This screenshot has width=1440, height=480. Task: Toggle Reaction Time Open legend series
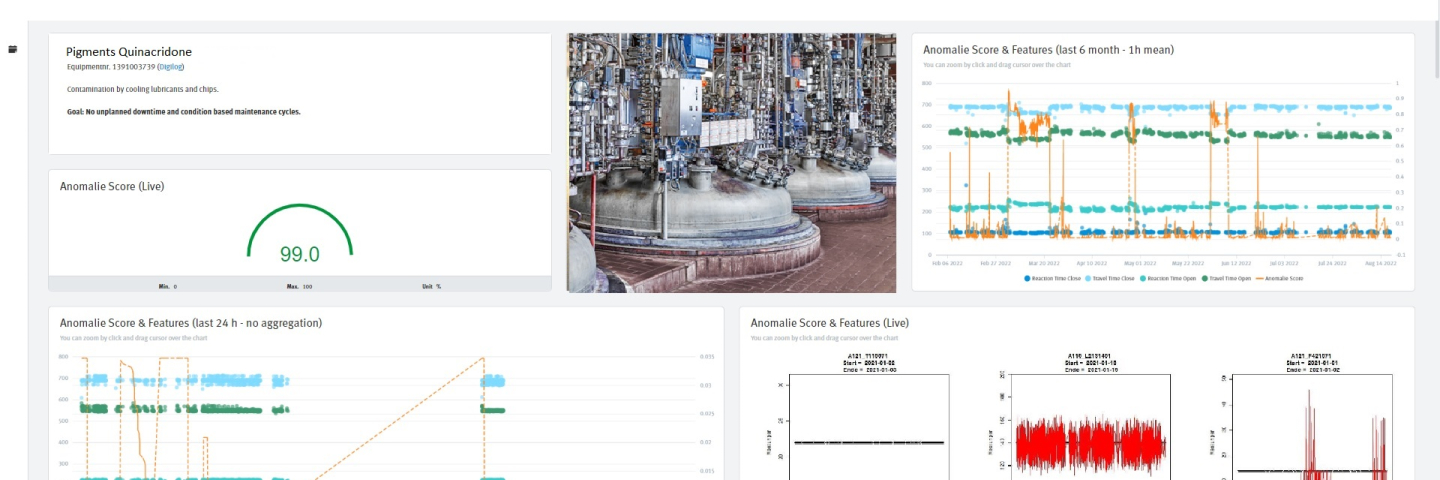click(x=1170, y=278)
